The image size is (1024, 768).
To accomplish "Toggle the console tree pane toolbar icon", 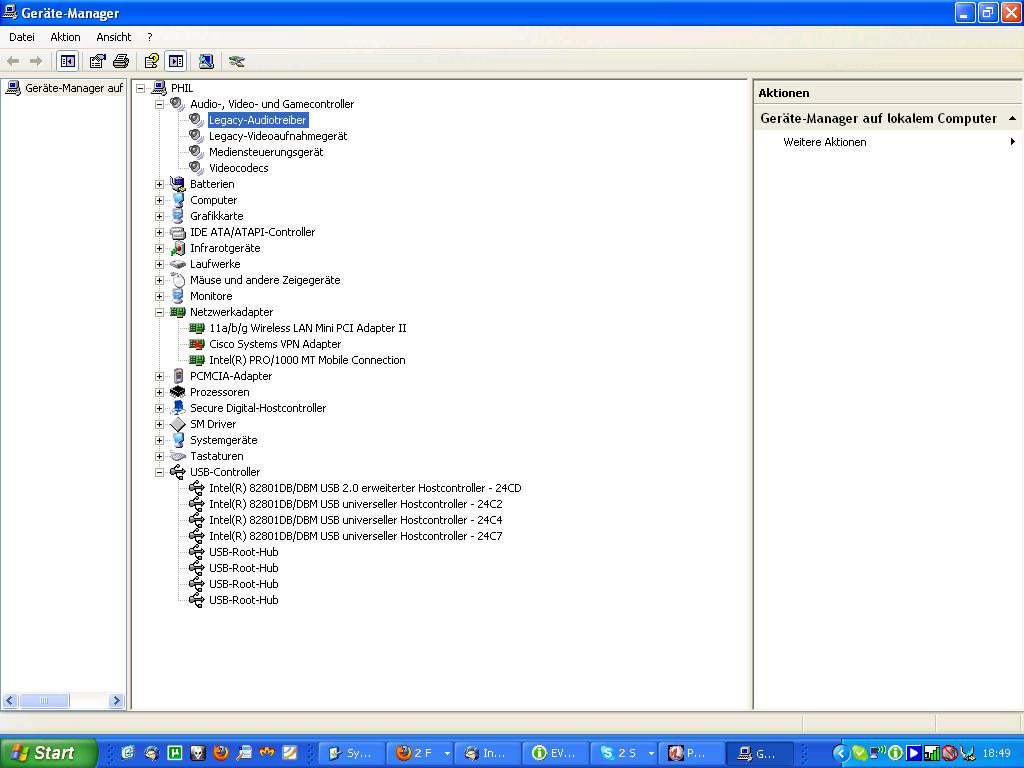I will coord(67,61).
